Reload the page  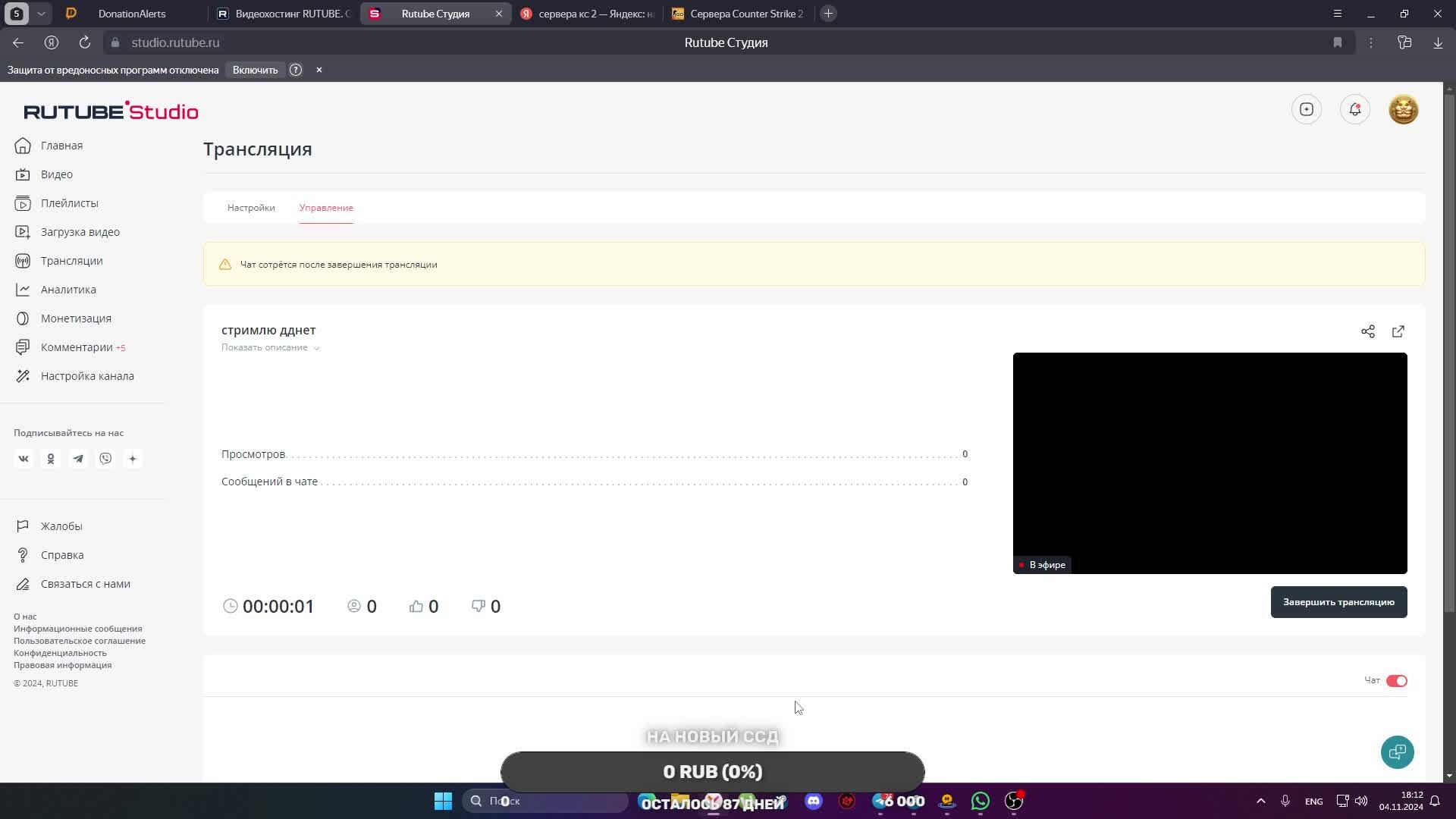point(85,42)
